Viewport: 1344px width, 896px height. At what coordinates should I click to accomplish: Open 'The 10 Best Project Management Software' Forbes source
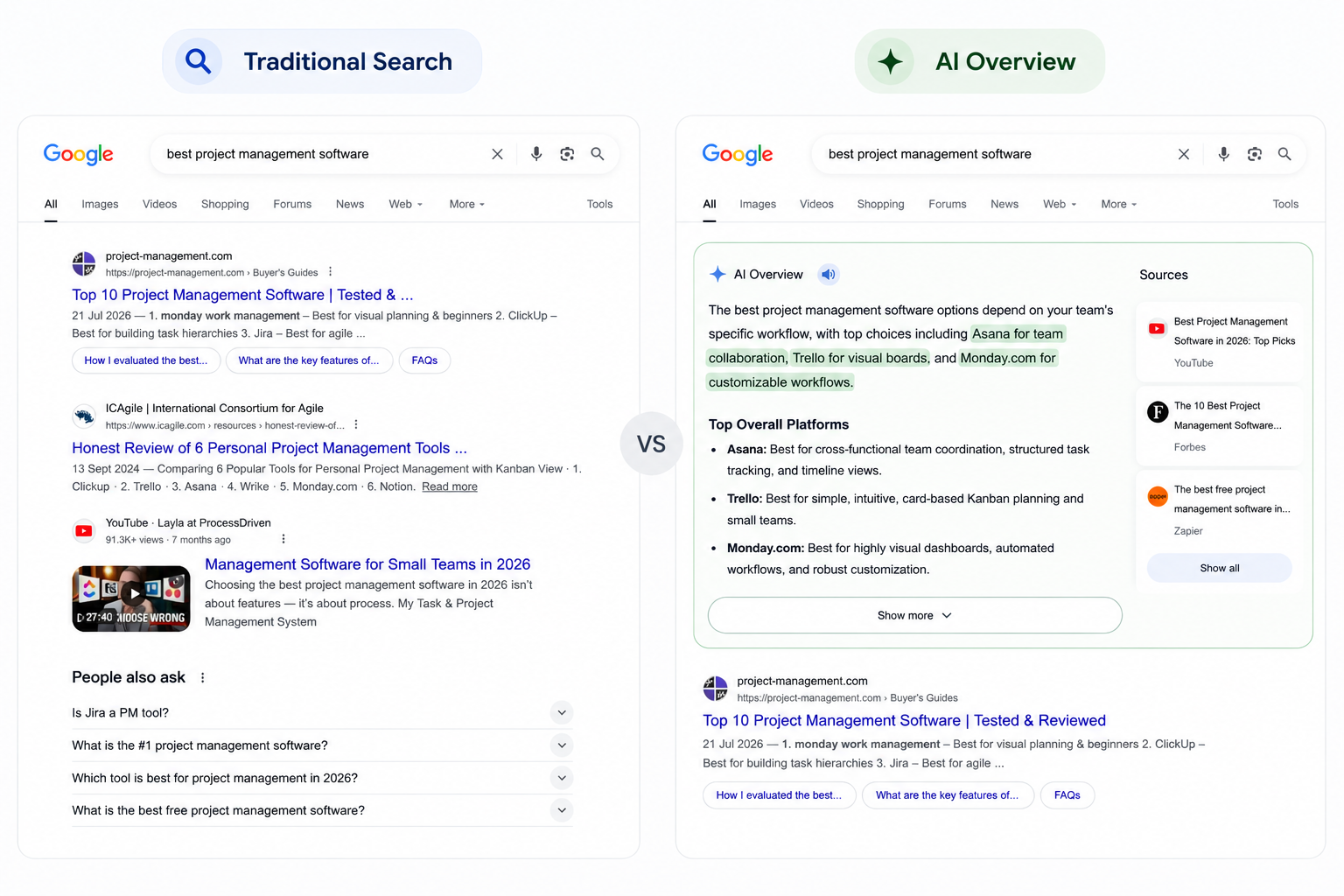(1219, 425)
